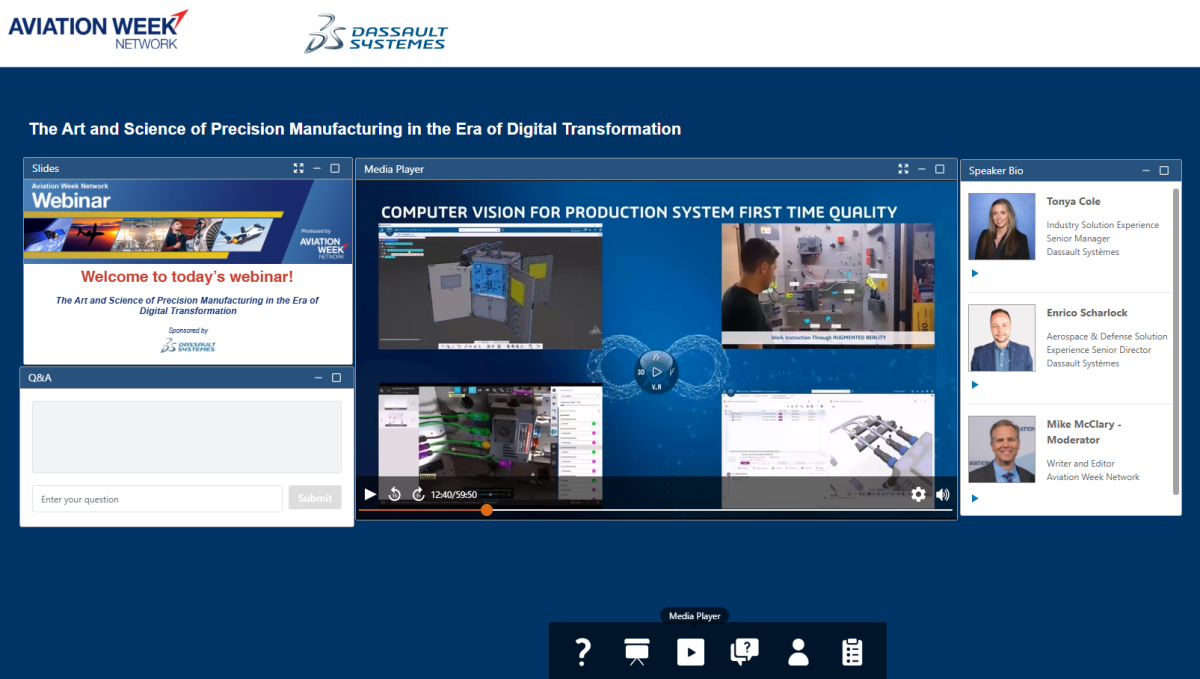Mute the media player volume
The width and height of the screenshot is (1200, 679).
(x=943, y=494)
